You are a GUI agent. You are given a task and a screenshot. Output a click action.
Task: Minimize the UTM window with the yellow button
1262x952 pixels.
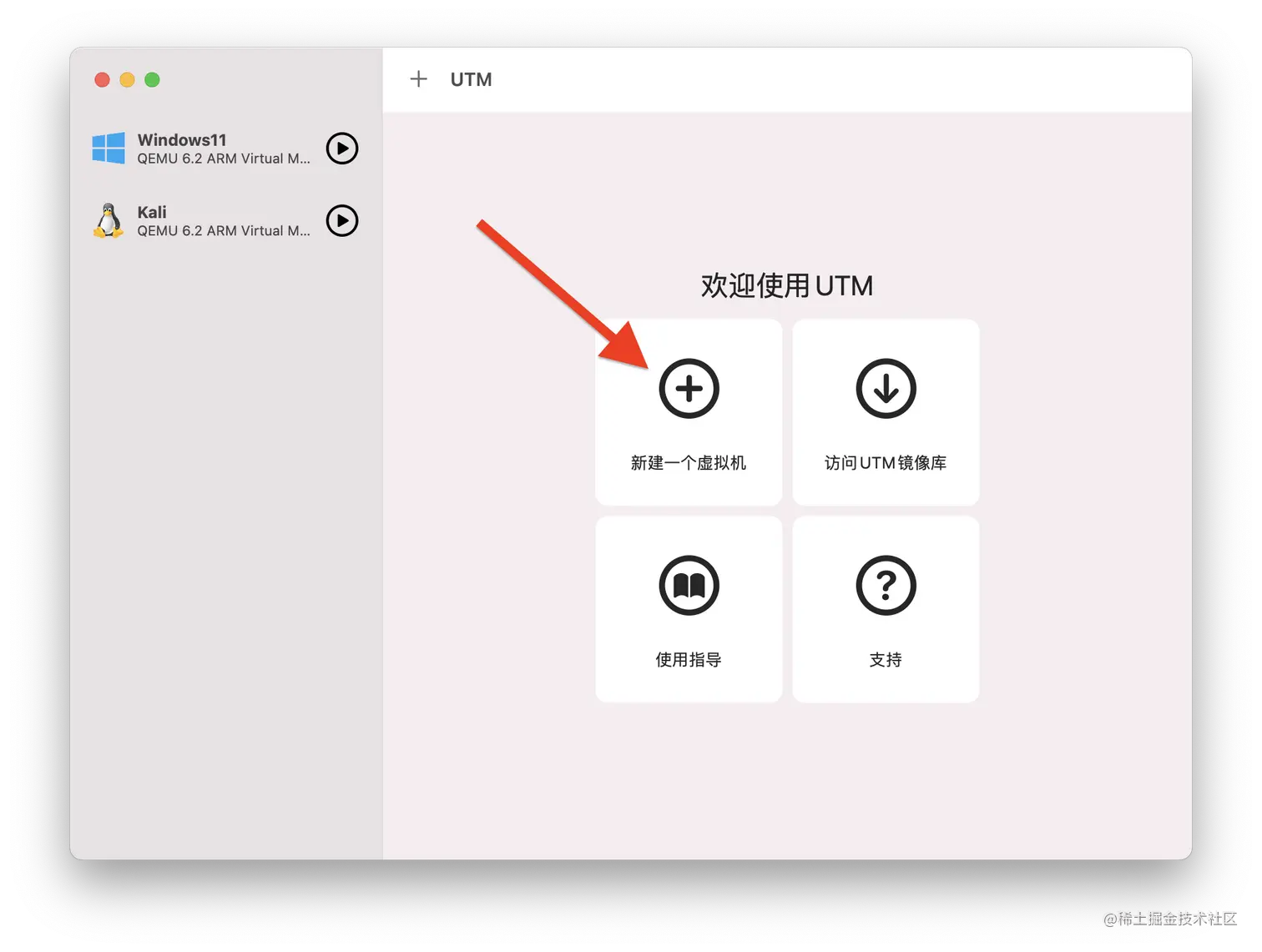coord(127,80)
